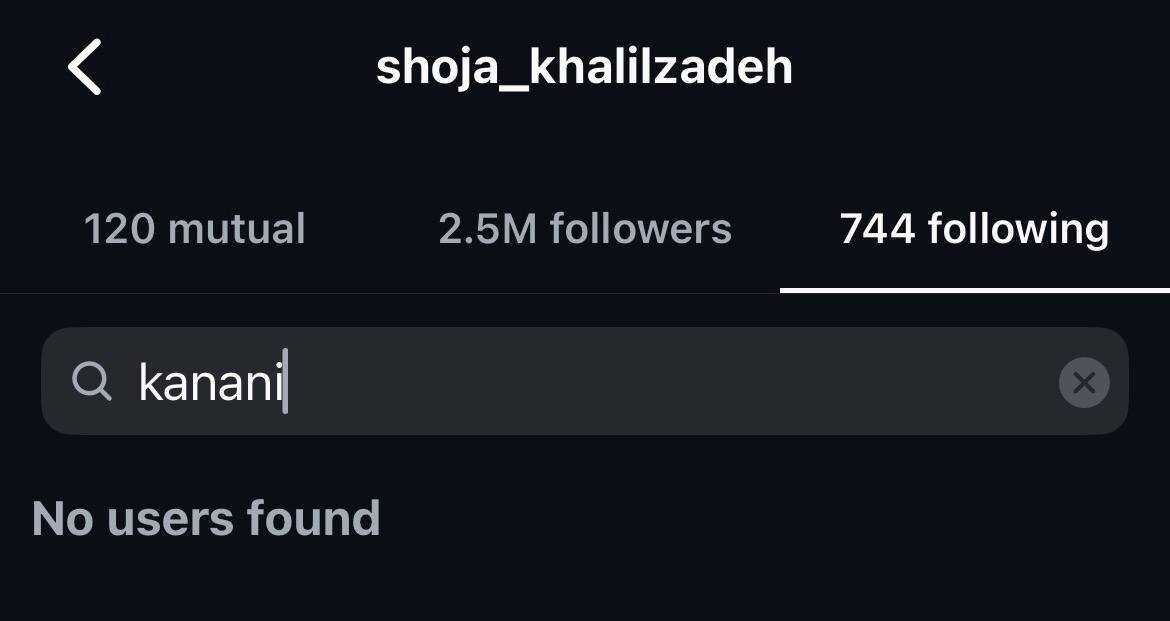Go back using the left chevron arrow
The image size is (1170, 621).
click(x=85, y=68)
